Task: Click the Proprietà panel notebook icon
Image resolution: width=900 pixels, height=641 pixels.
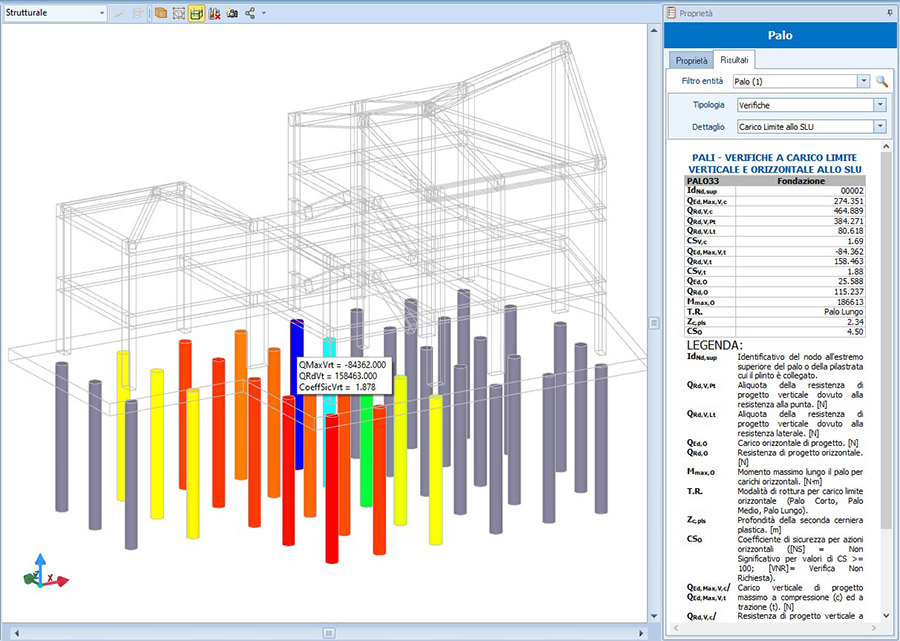Action: click(672, 13)
